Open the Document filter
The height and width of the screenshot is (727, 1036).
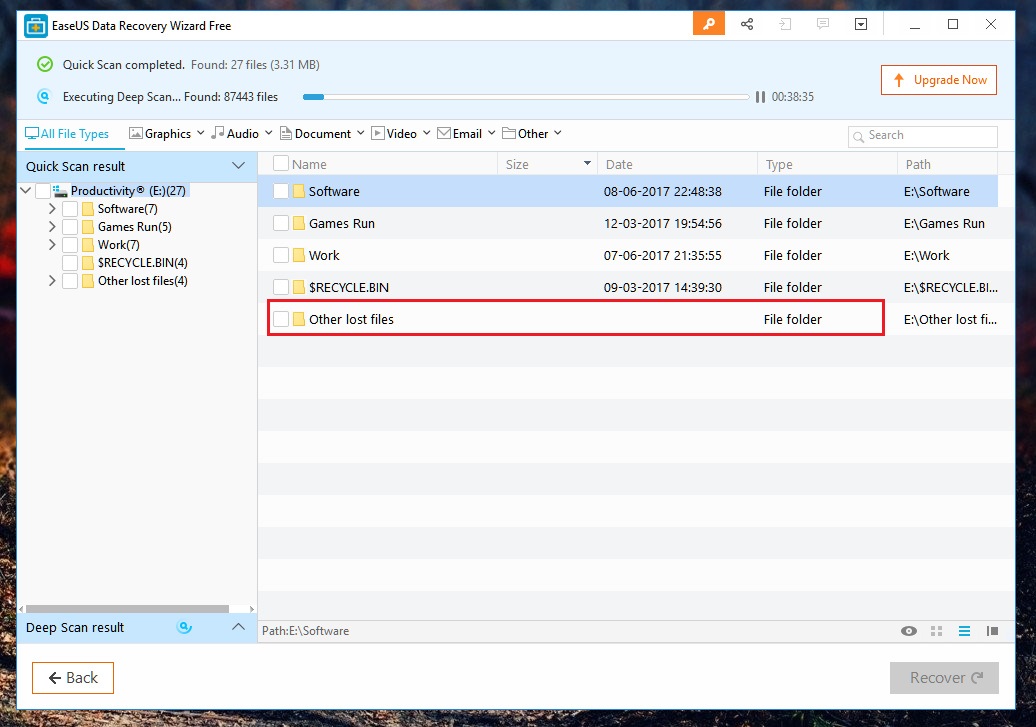coord(322,134)
